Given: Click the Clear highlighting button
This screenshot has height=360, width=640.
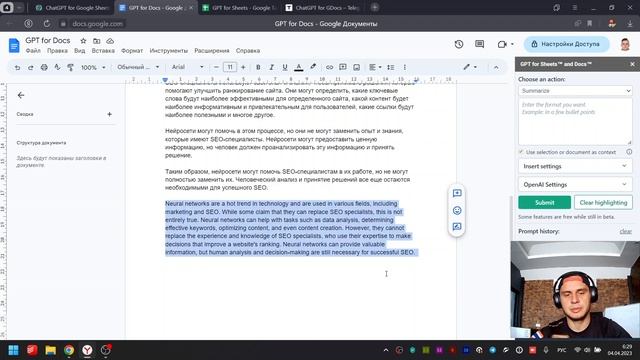Looking at the screenshot, I should coord(603,202).
